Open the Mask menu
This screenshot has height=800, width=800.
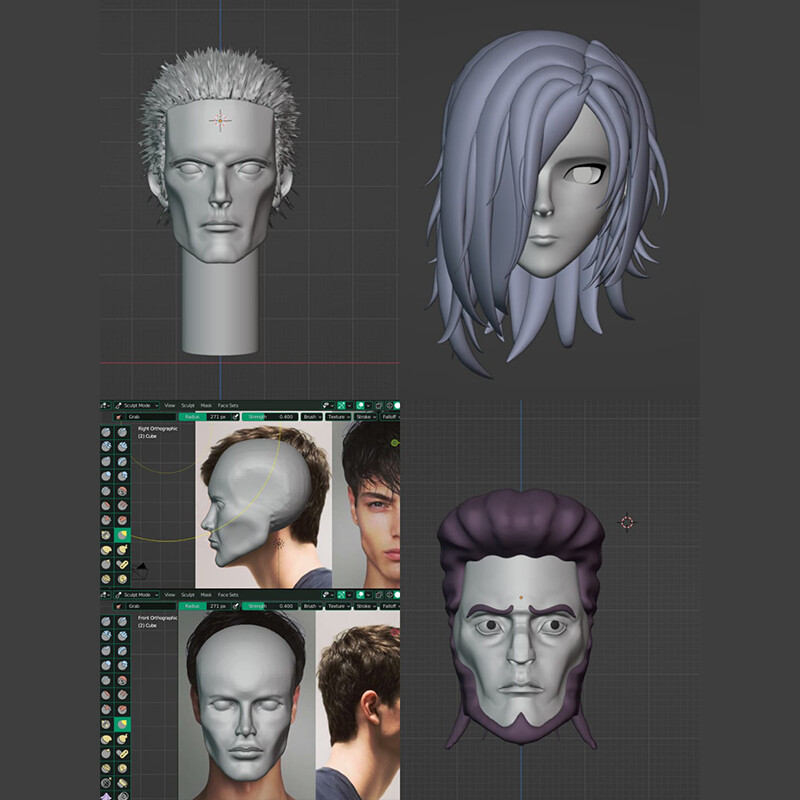pyautogui.click(x=205, y=404)
